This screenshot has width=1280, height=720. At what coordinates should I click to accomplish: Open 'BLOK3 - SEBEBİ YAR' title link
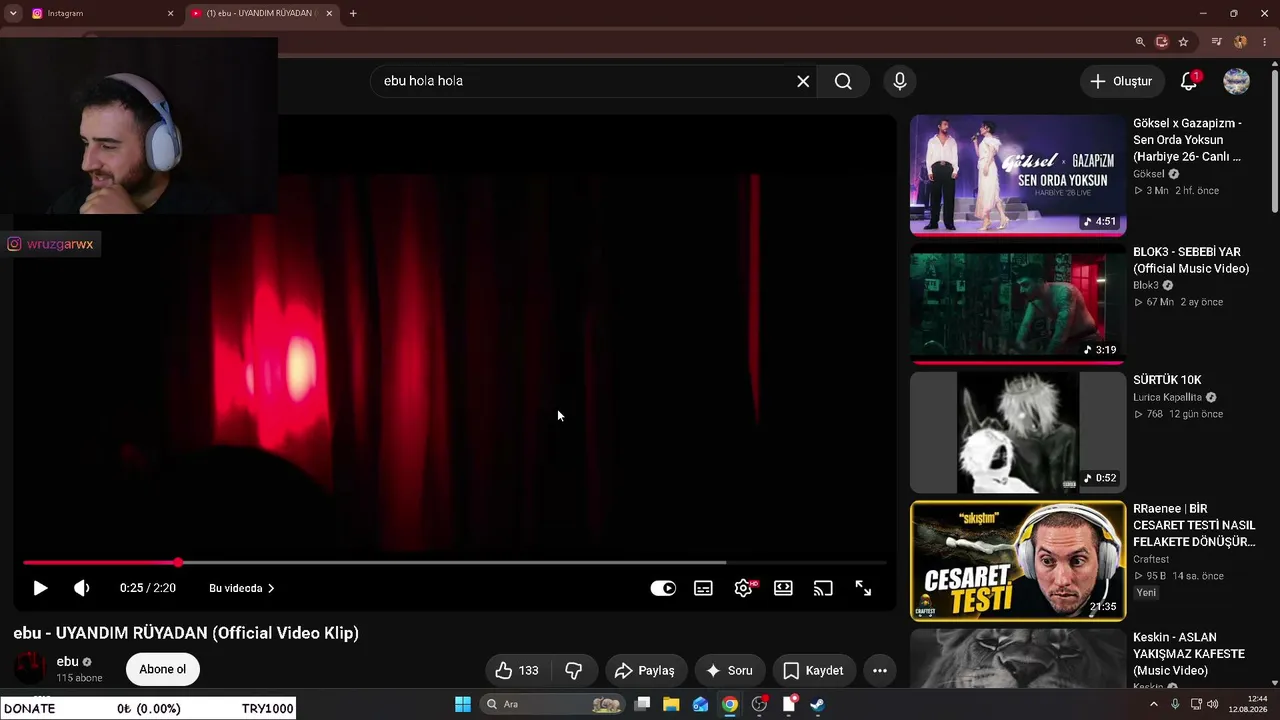[x=1191, y=260]
